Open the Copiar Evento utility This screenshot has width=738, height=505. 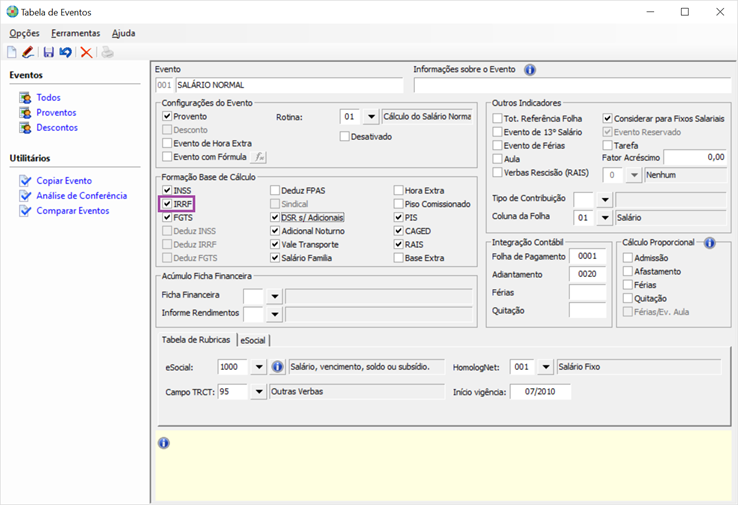tap(64, 181)
